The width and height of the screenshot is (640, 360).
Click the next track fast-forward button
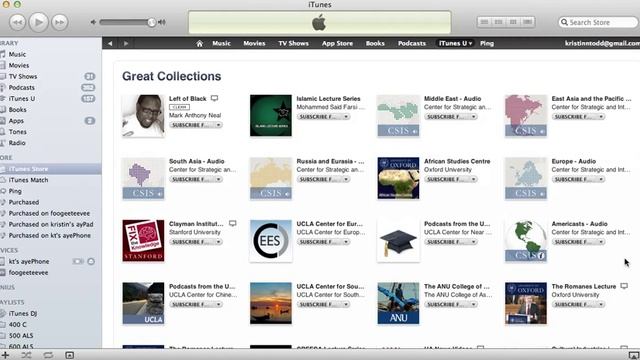[x=60, y=22]
